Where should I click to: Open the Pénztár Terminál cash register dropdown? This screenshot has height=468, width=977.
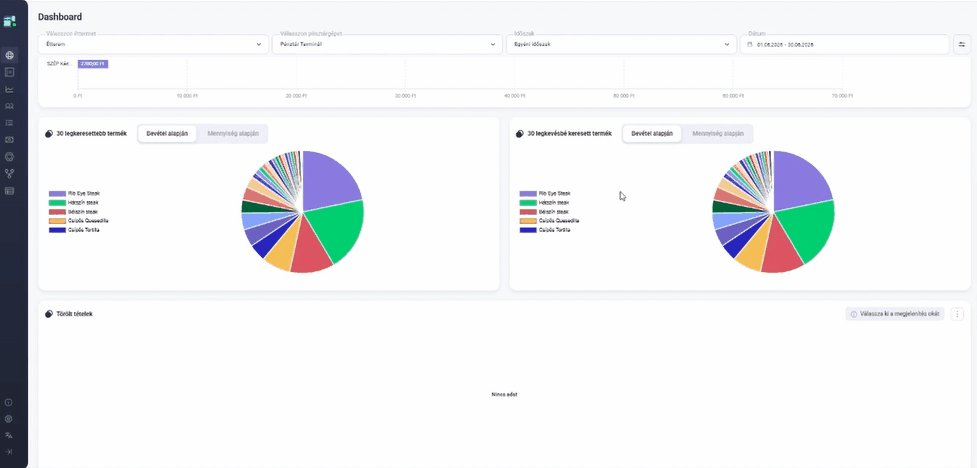tap(388, 44)
